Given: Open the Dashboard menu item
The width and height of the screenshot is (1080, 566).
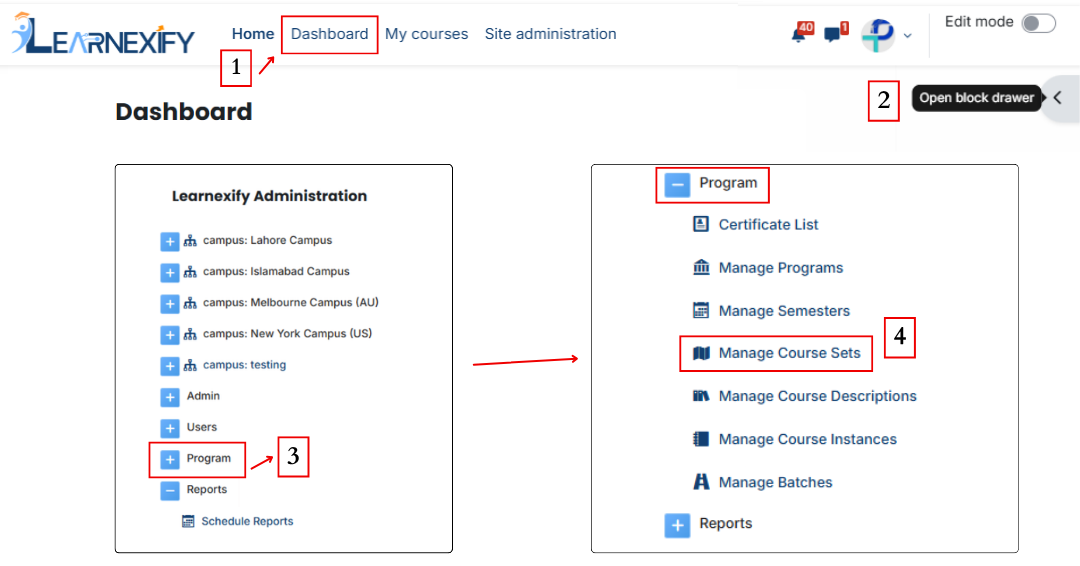Looking at the screenshot, I should coord(329,34).
